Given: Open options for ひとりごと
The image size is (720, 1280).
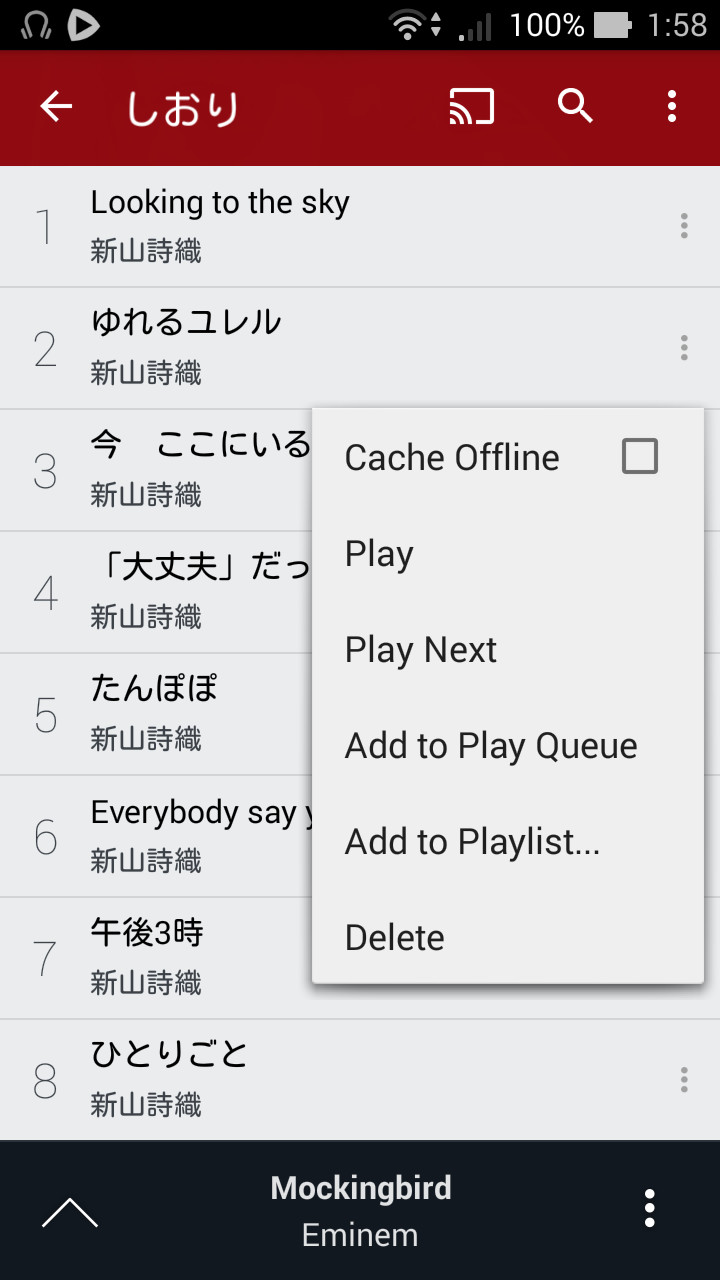Looking at the screenshot, I should [x=684, y=1080].
